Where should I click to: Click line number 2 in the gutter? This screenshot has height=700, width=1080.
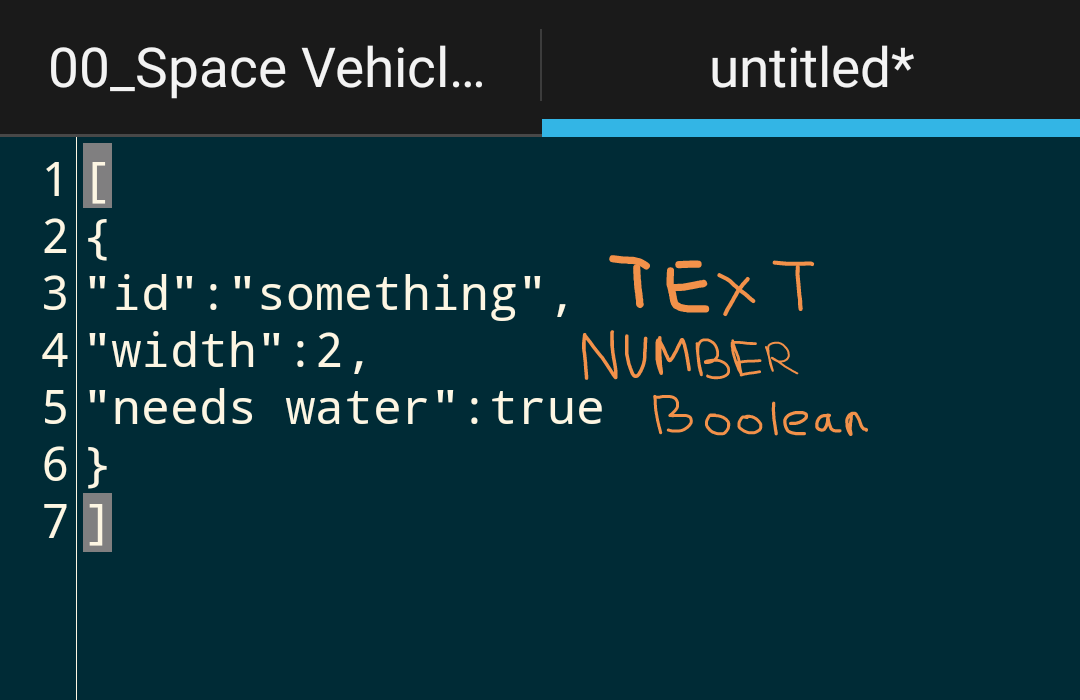coord(54,238)
